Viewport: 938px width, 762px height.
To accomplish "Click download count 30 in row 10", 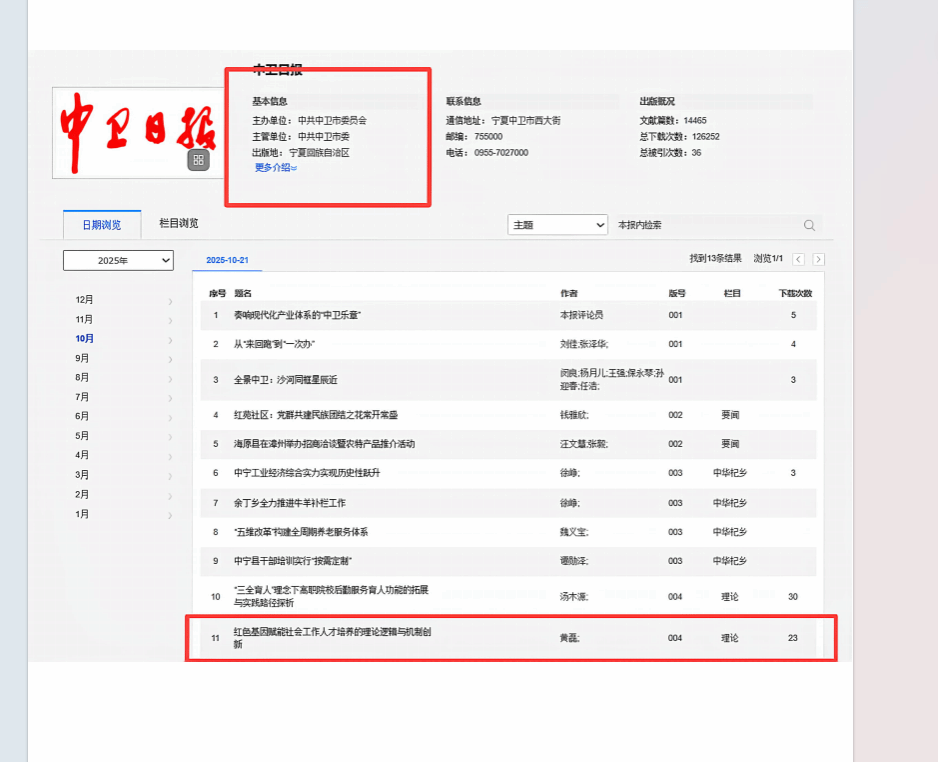I will (793, 596).
